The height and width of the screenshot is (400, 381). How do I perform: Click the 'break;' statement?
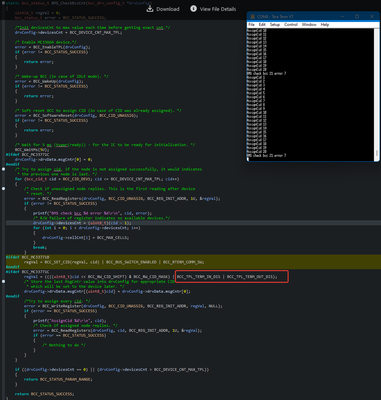click(x=40, y=247)
